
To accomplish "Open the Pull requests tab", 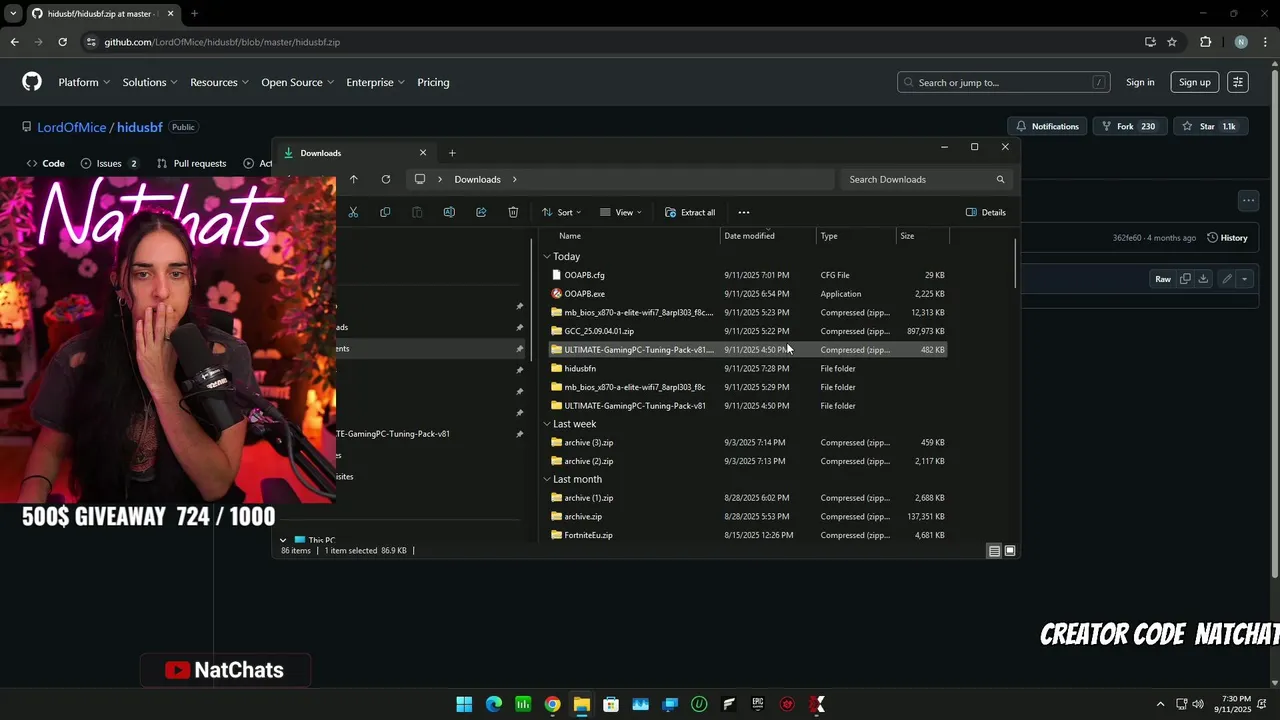I will 191,163.
